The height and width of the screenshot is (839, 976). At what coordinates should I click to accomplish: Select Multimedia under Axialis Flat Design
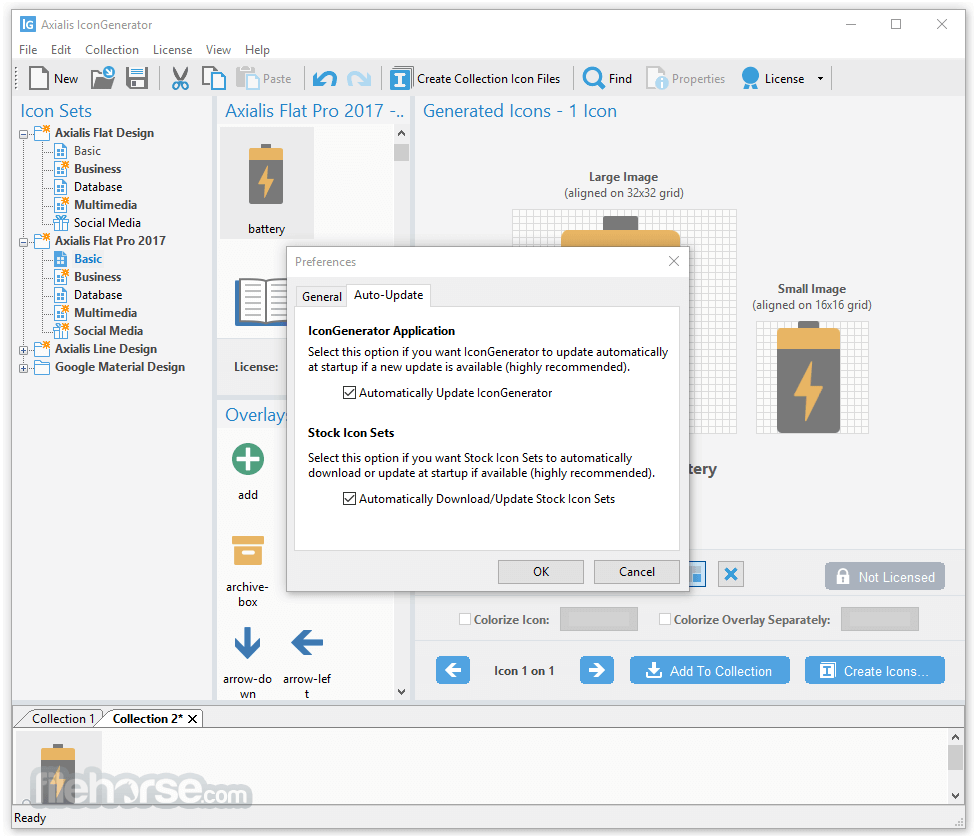[x=105, y=205]
